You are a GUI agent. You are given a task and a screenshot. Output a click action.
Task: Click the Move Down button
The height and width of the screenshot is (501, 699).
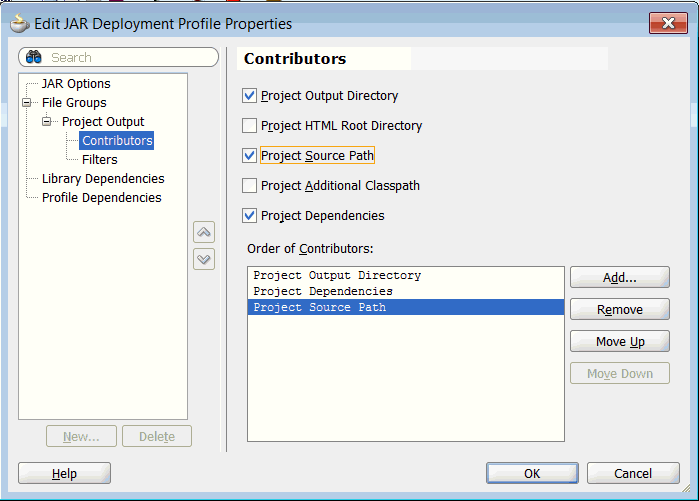(x=620, y=373)
